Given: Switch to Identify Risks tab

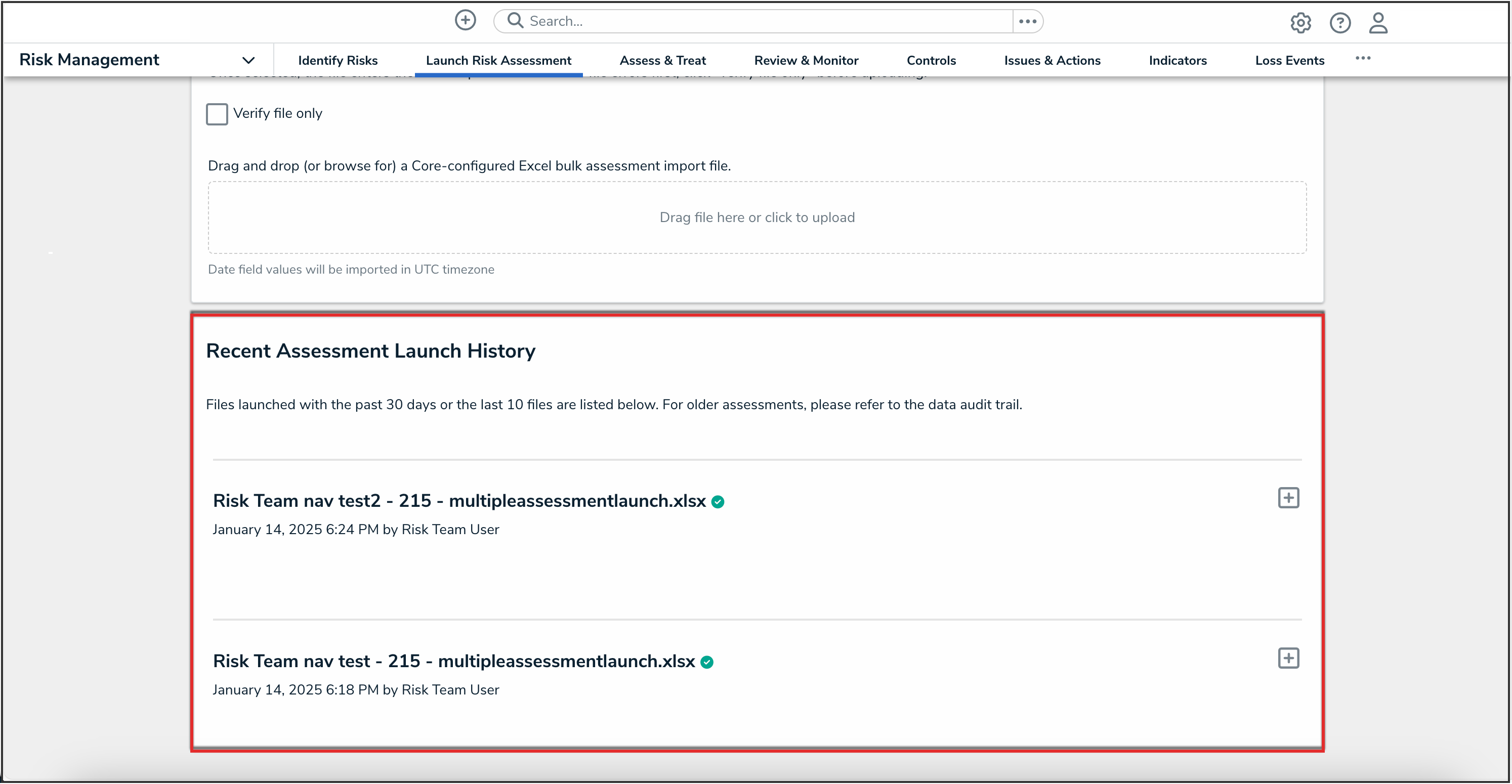Looking at the screenshot, I should (338, 60).
